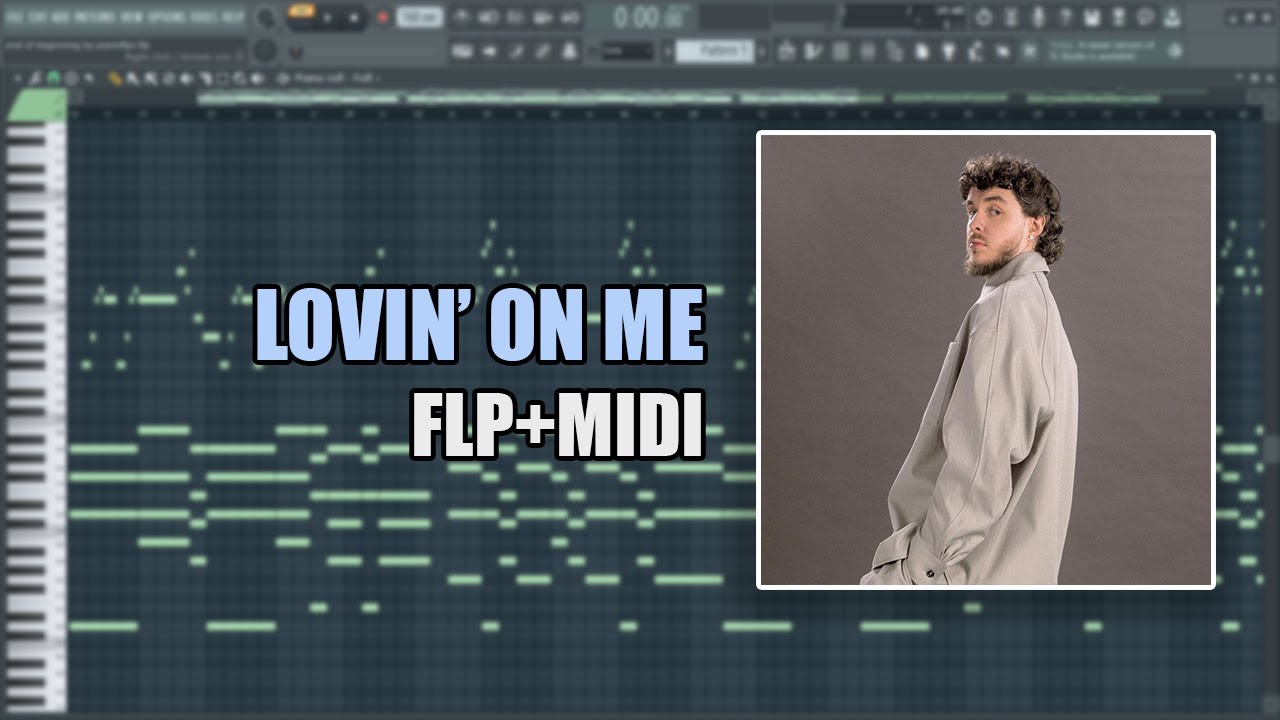
Task: Click the main pitch knob
Action: click(x=265, y=51)
